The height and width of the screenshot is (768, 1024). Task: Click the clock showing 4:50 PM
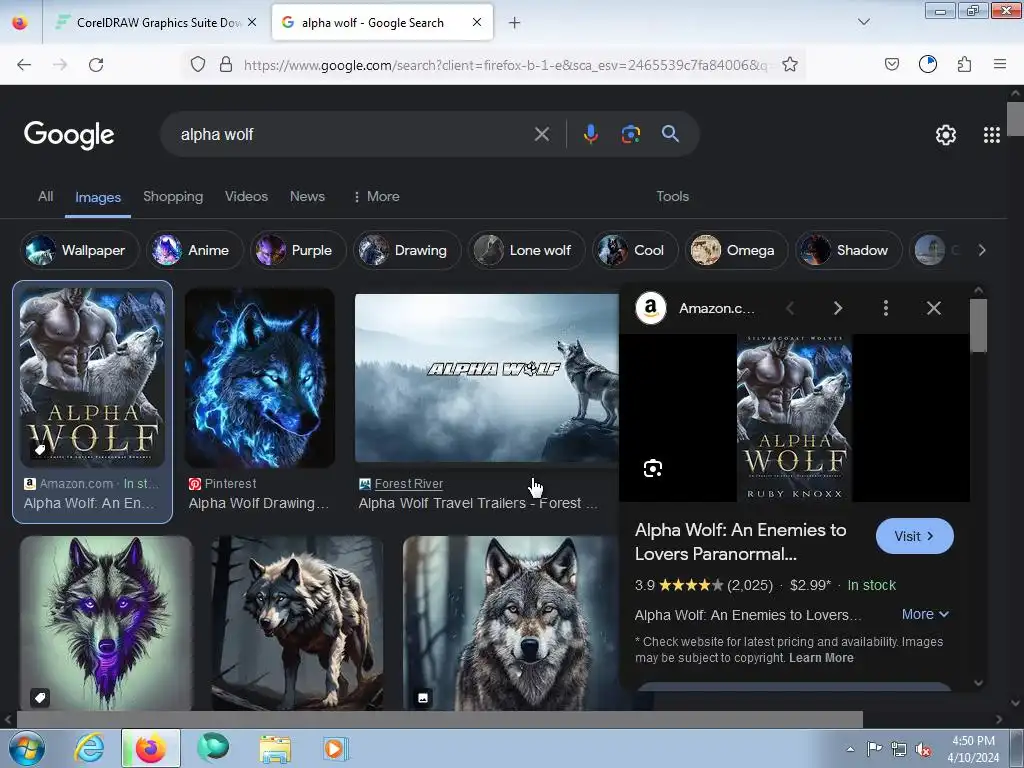click(x=973, y=741)
